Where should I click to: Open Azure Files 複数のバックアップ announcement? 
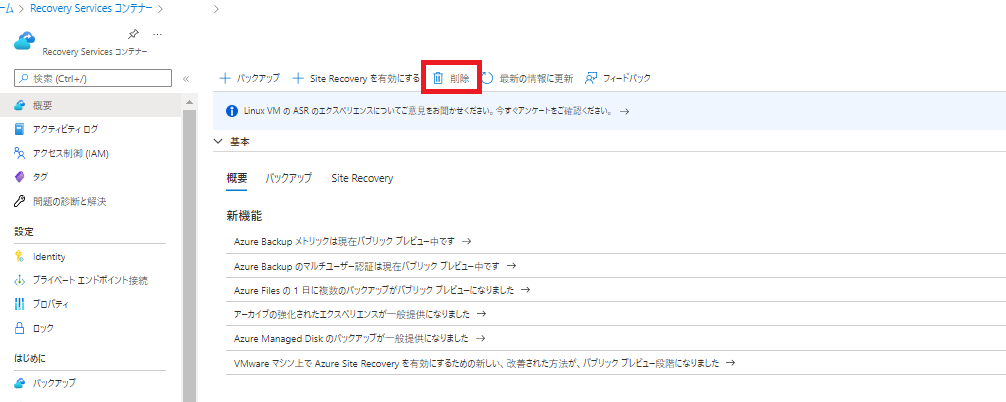click(375, 289)
